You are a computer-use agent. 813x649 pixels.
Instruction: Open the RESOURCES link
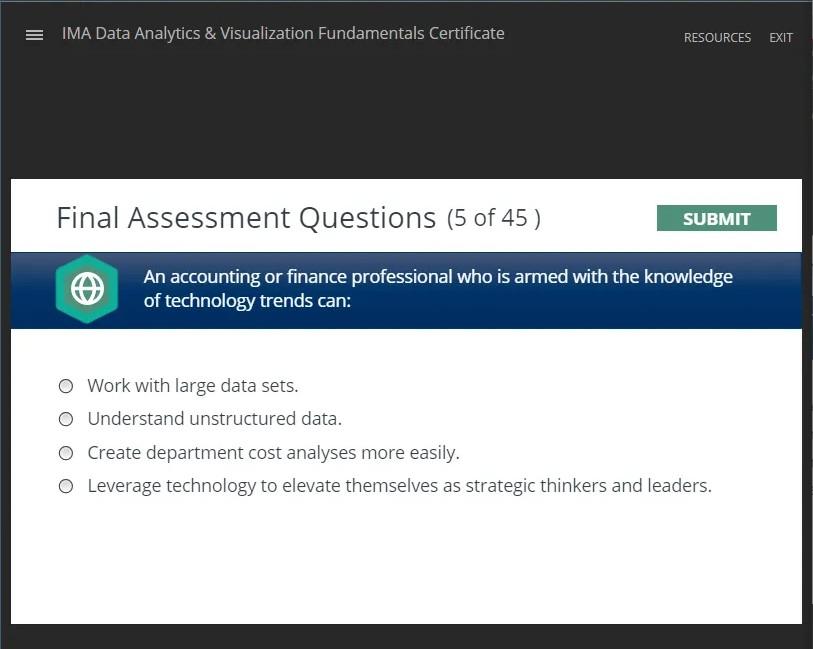tap(716, 37)
